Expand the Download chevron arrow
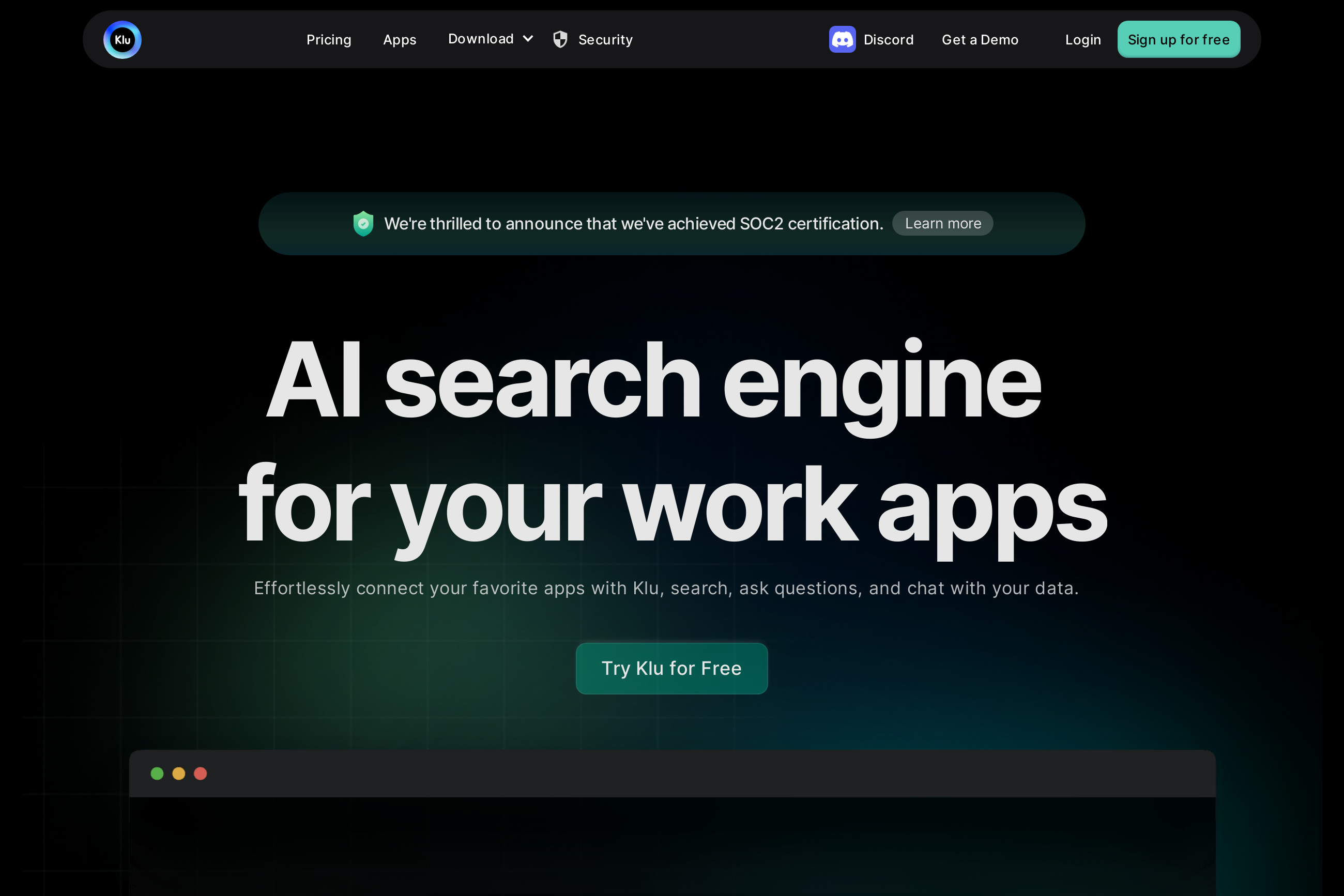Viewport: 1344px width, 896px height. click(x=528, y=39)
